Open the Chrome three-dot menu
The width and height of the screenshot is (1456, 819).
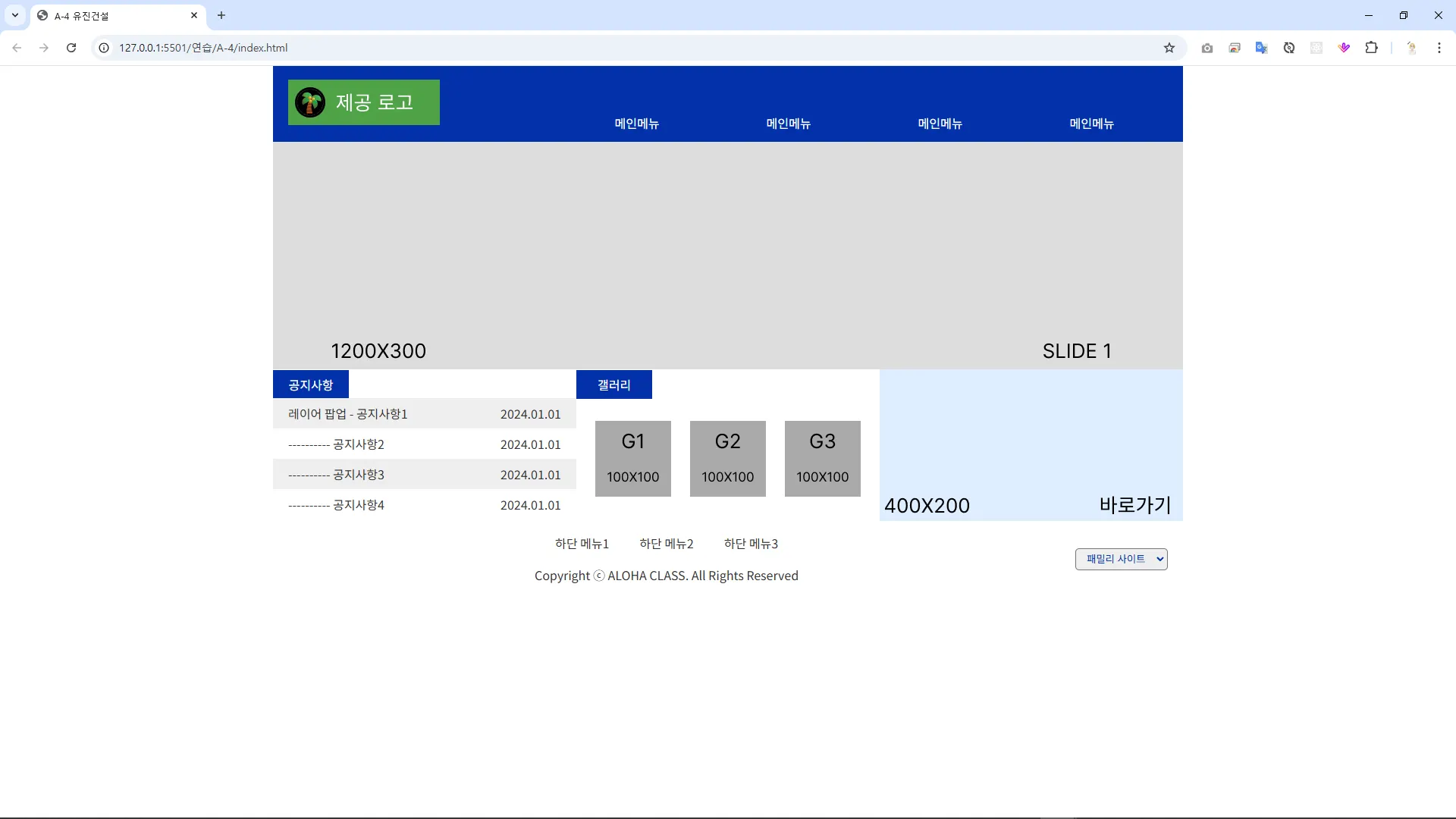pos(1439,48)
